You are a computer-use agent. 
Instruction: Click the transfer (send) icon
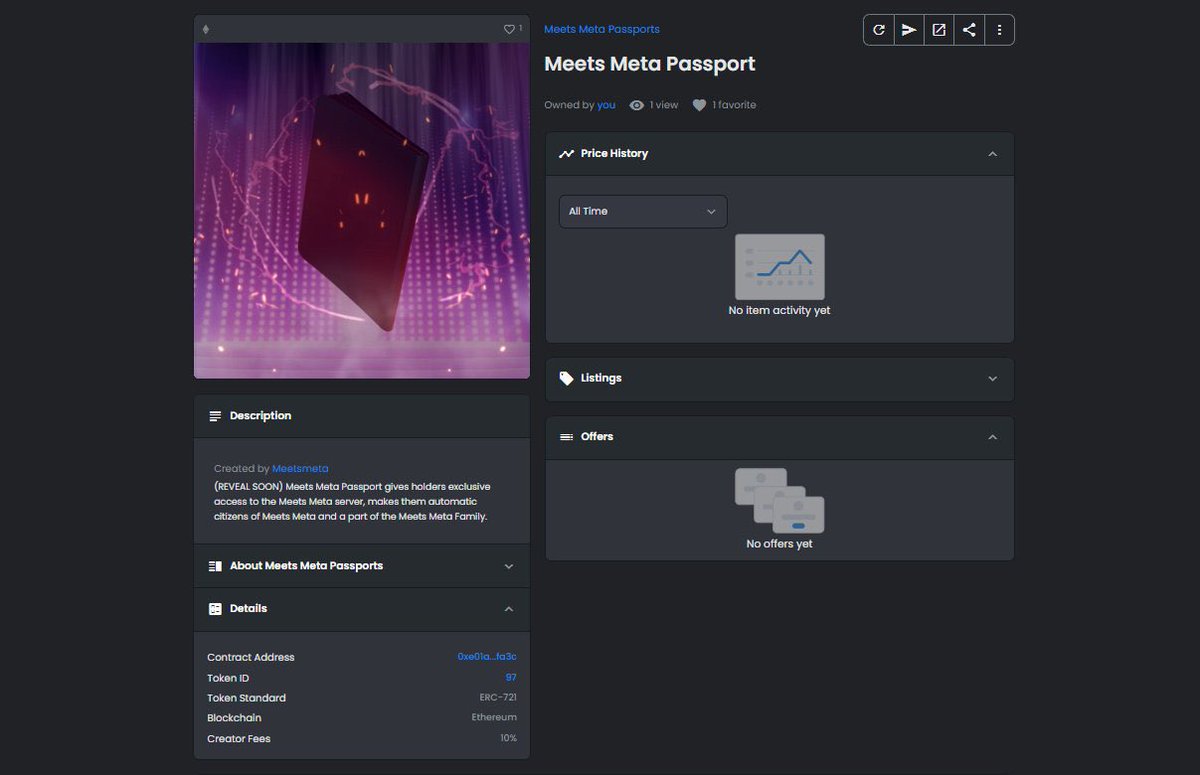click(909, 30)
